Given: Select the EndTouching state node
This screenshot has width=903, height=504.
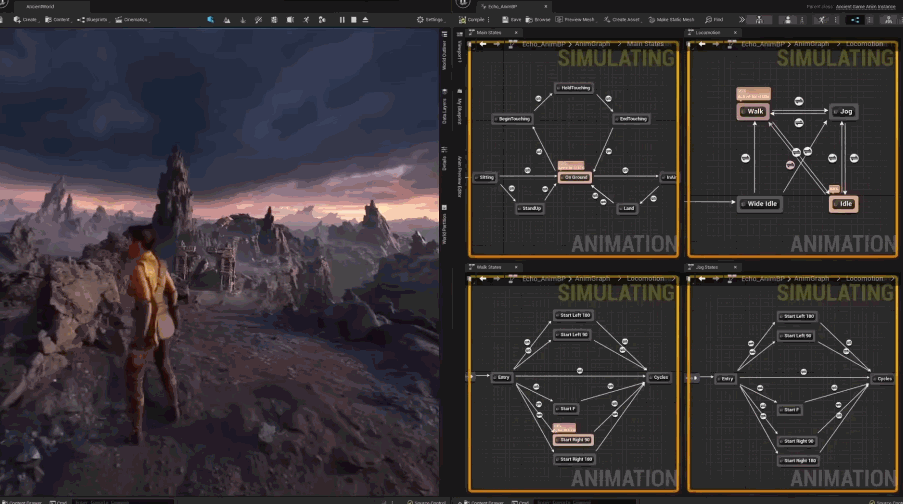Looking at the screenshot, I should click(632, 119).
